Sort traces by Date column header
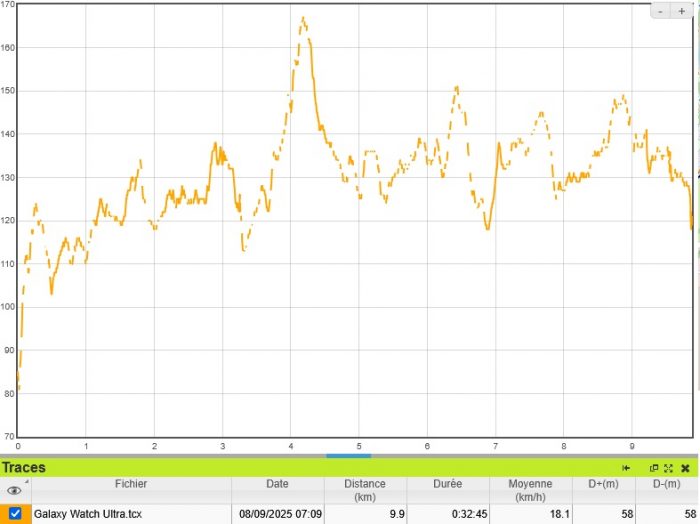Image resolution: width=700 pixels, height=524 pixels. (x=277, y=484)
